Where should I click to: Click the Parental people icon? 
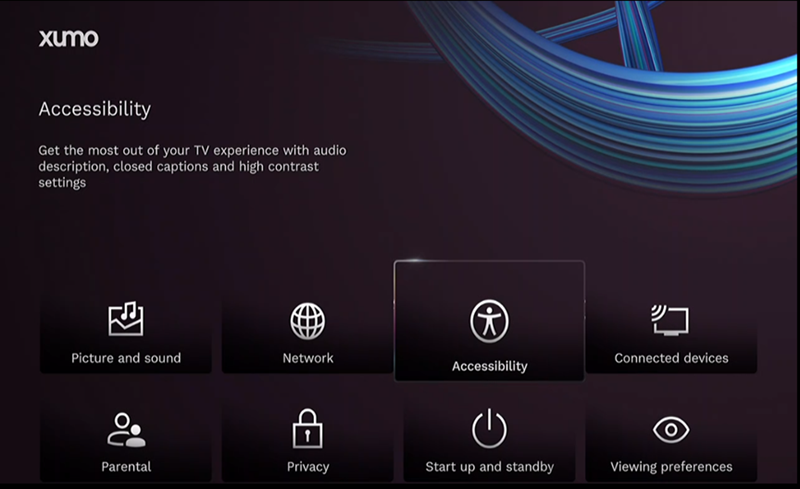click(126, 430)
